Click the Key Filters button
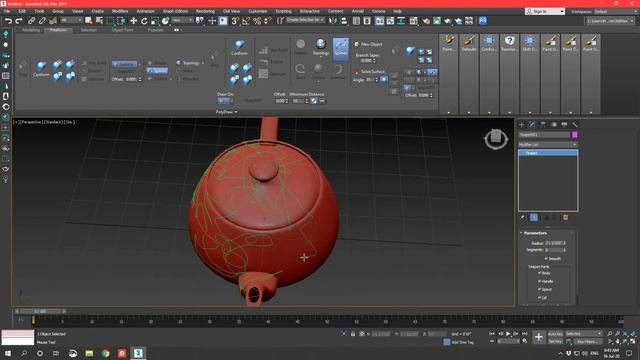 [588, 342]
